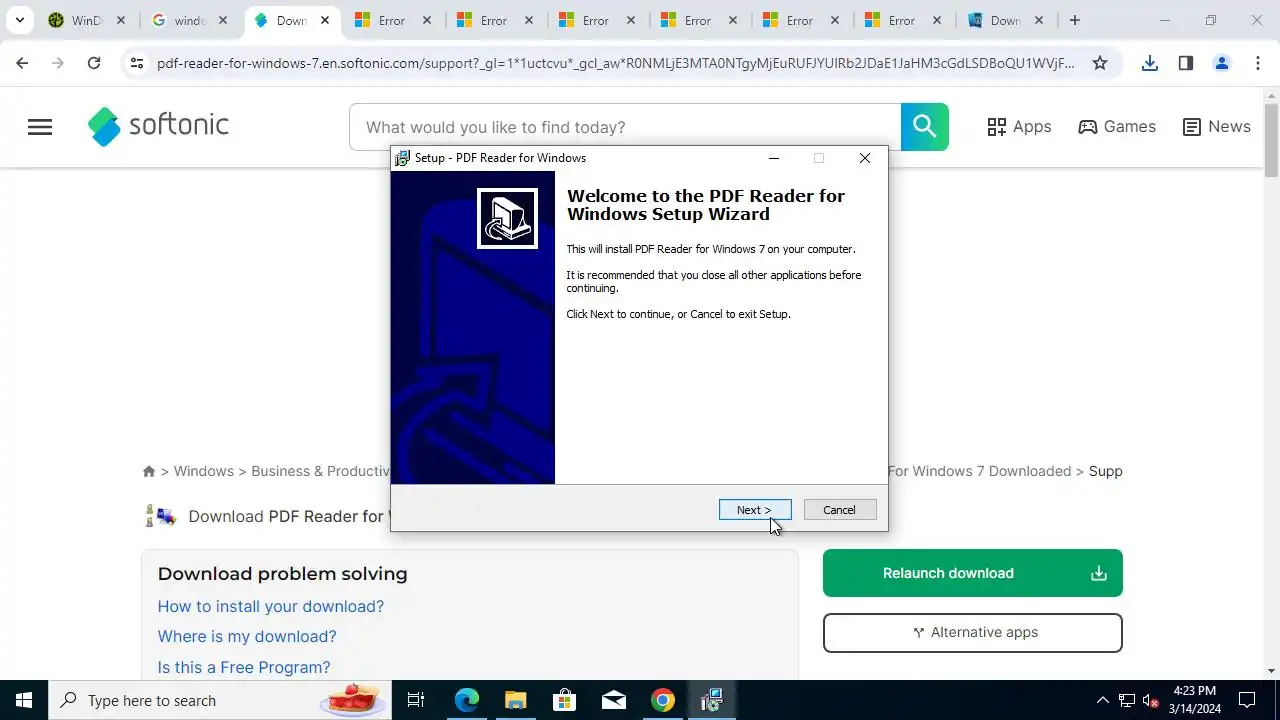Cancel the PDF Reader setup wizard
The height and width of the screenshot is (720, 1280).
pyautogui.click(x=840, y=510)
